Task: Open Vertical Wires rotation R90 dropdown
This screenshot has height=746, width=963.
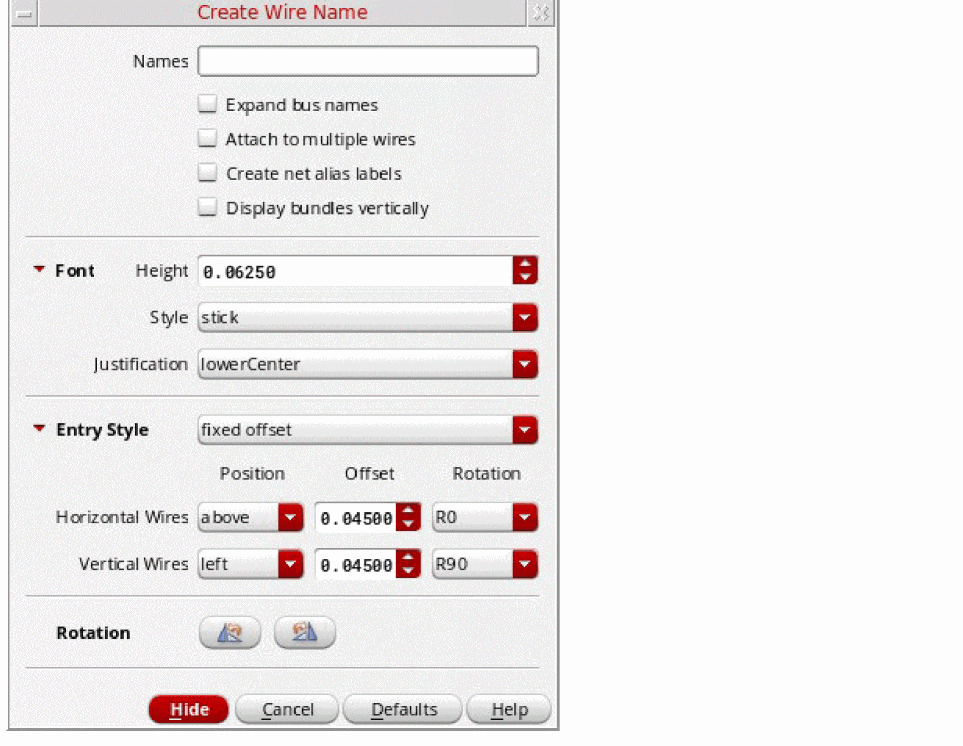Action: coord(485,564)
